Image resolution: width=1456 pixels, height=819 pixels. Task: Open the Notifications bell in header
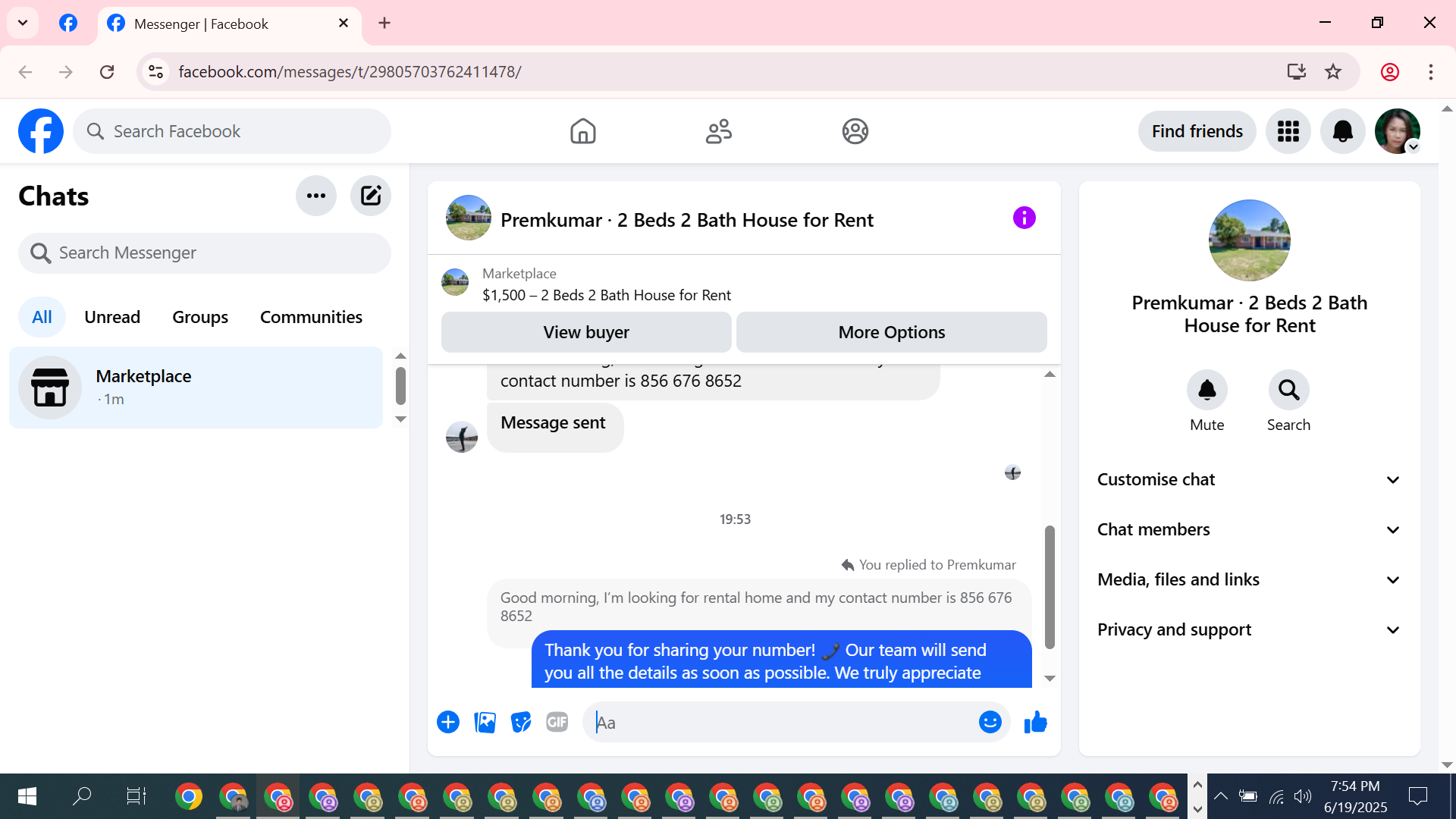[1342, 131]
